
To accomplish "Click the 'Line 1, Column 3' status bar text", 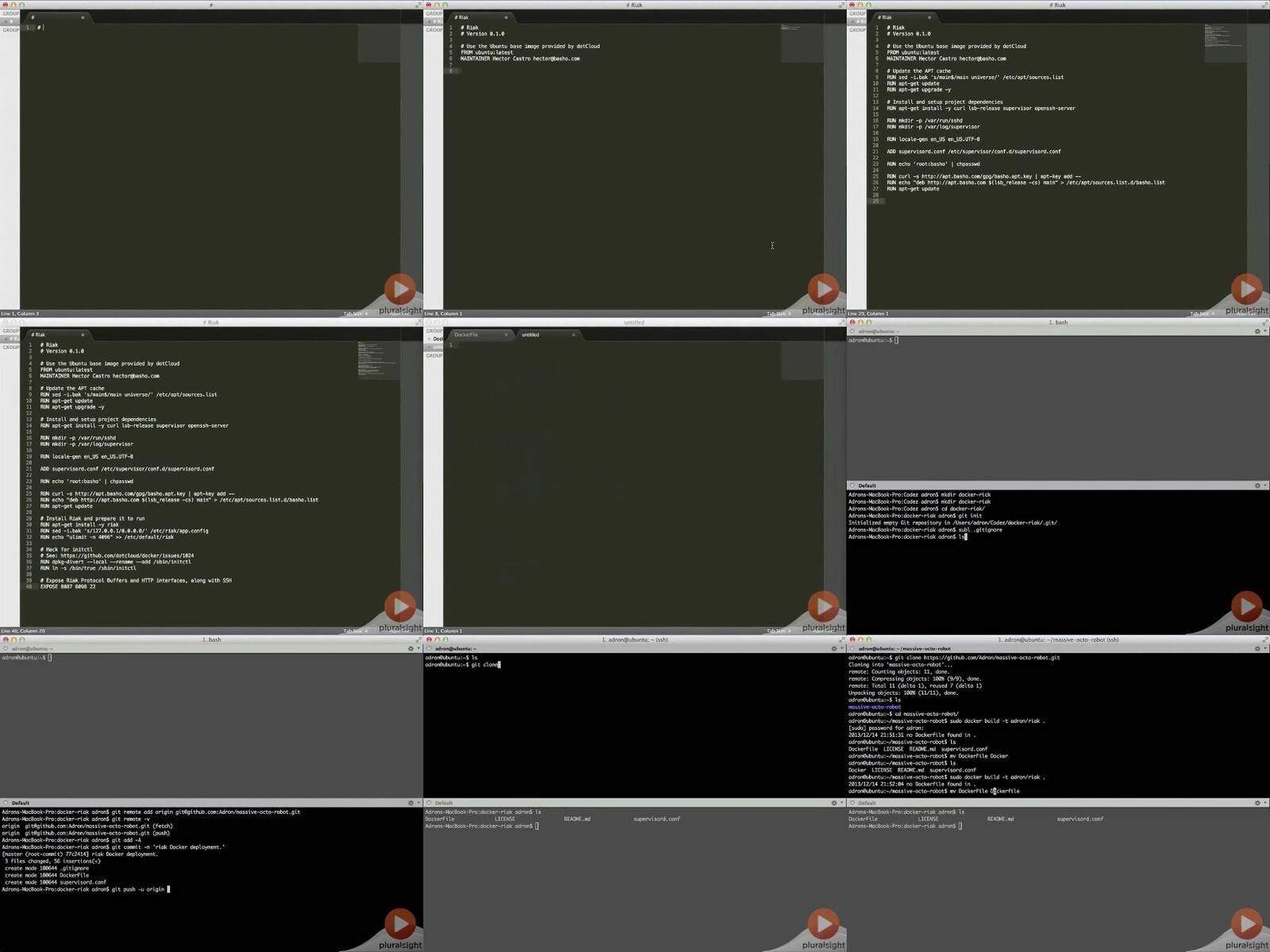I will (x=20, y=313).
